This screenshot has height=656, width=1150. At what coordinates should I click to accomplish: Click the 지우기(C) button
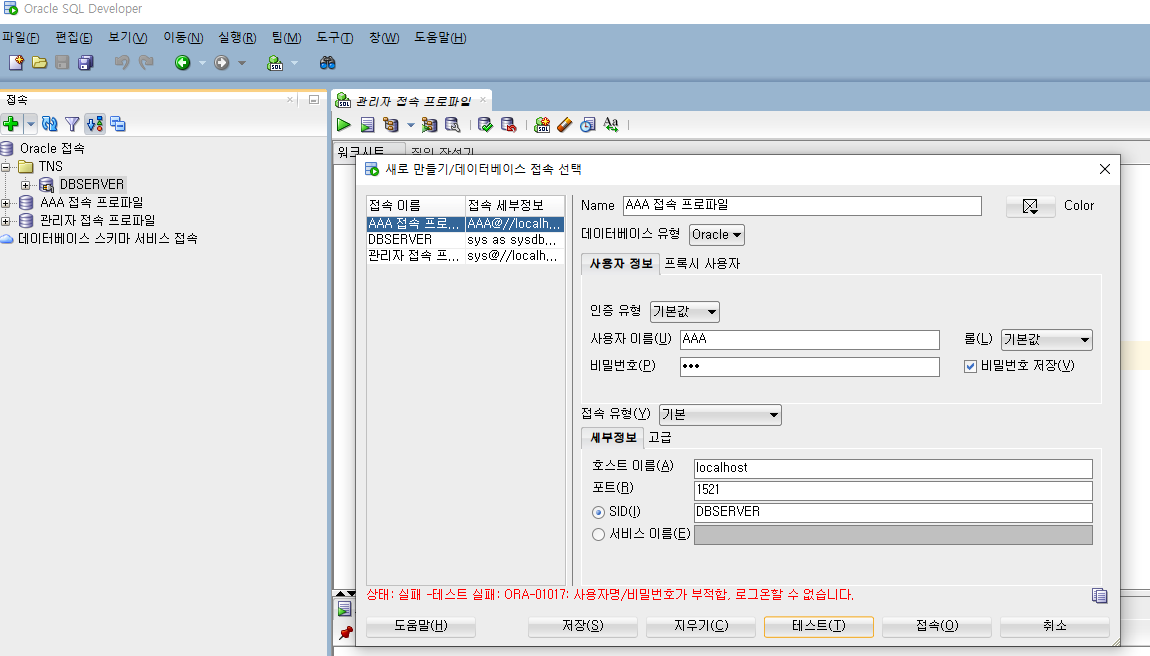[x=700, y=626]
